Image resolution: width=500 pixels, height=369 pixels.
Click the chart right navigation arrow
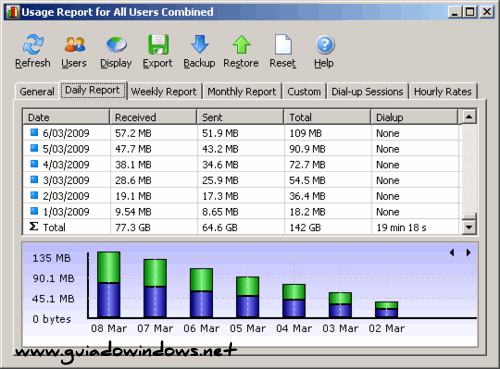pos(468,252)
